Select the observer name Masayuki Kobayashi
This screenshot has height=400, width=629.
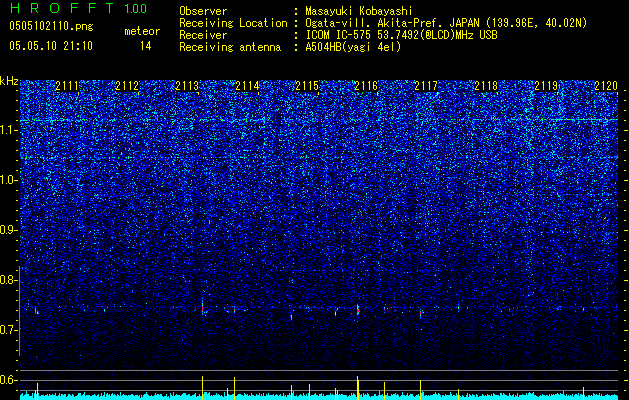coord(359,12)
